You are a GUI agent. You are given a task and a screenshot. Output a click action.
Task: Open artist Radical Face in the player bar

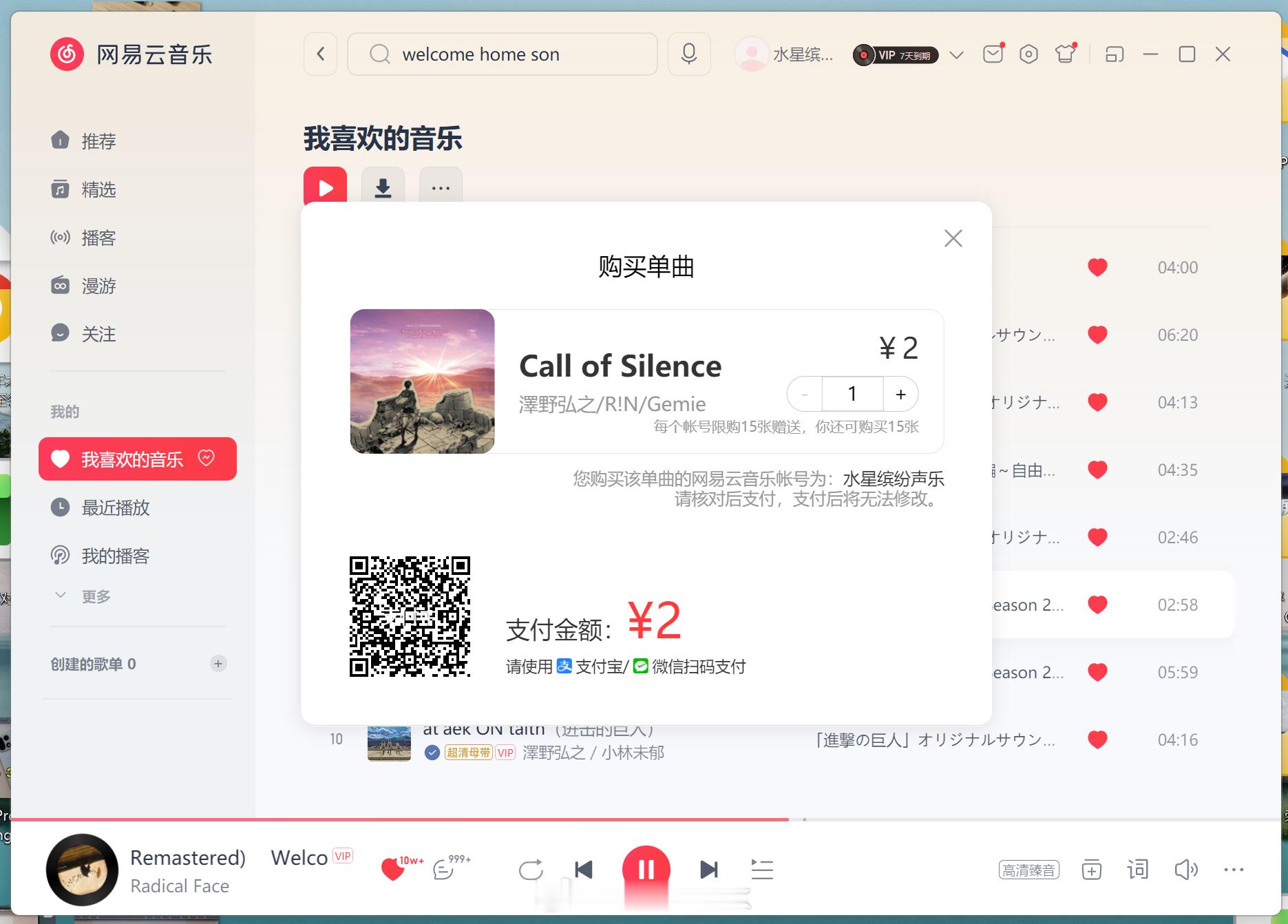(x=180, y=886)
